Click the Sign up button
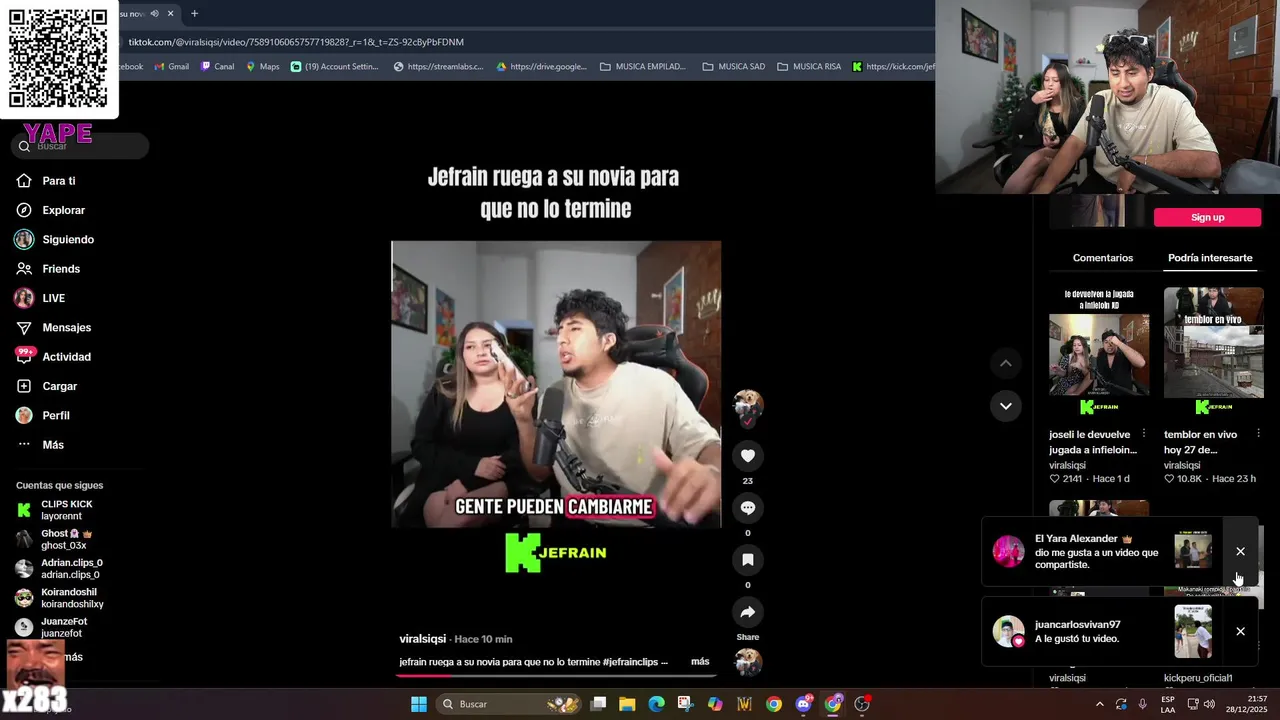 (x=1207, y=217)
